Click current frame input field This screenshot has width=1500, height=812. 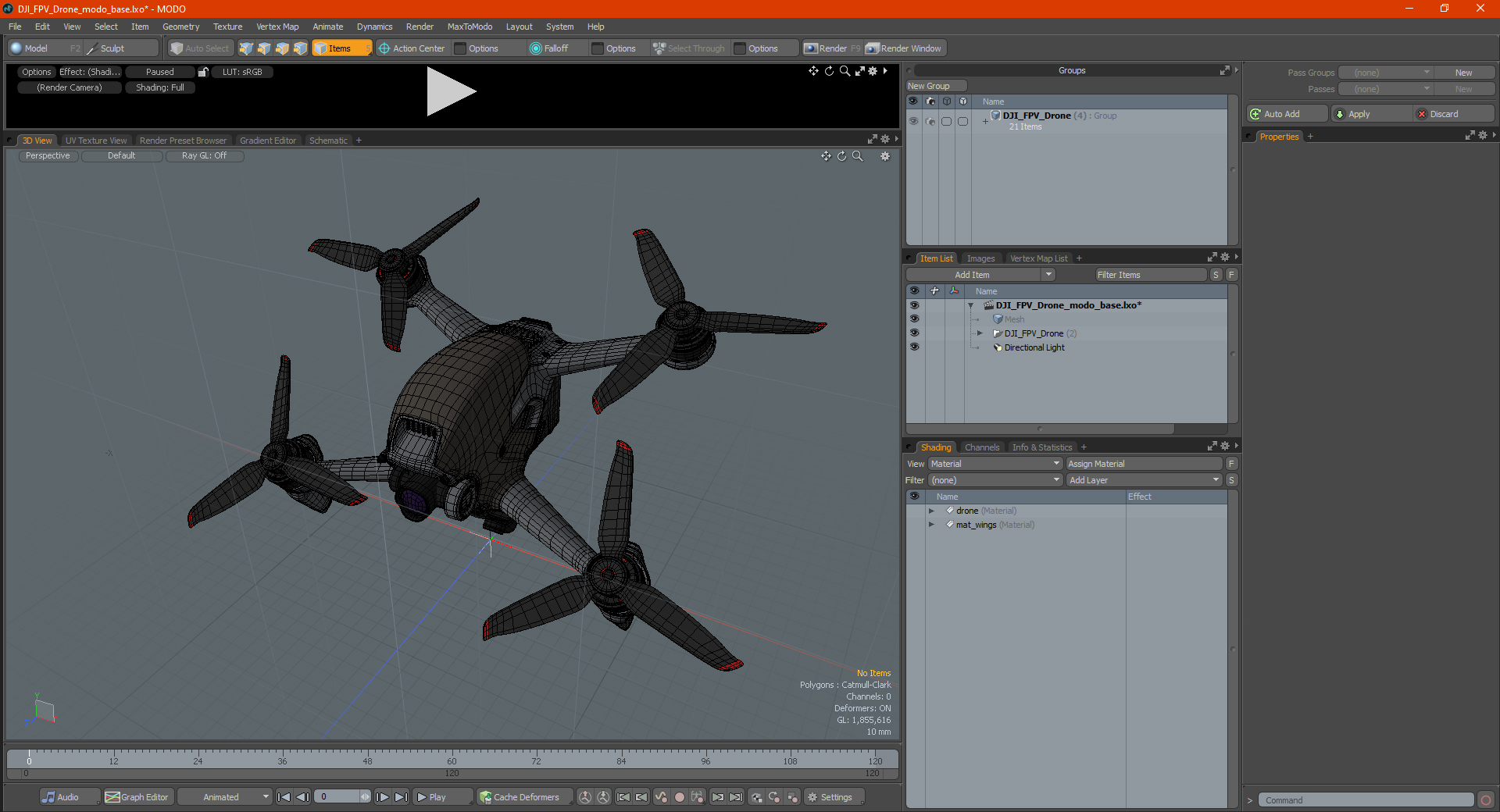337,797
